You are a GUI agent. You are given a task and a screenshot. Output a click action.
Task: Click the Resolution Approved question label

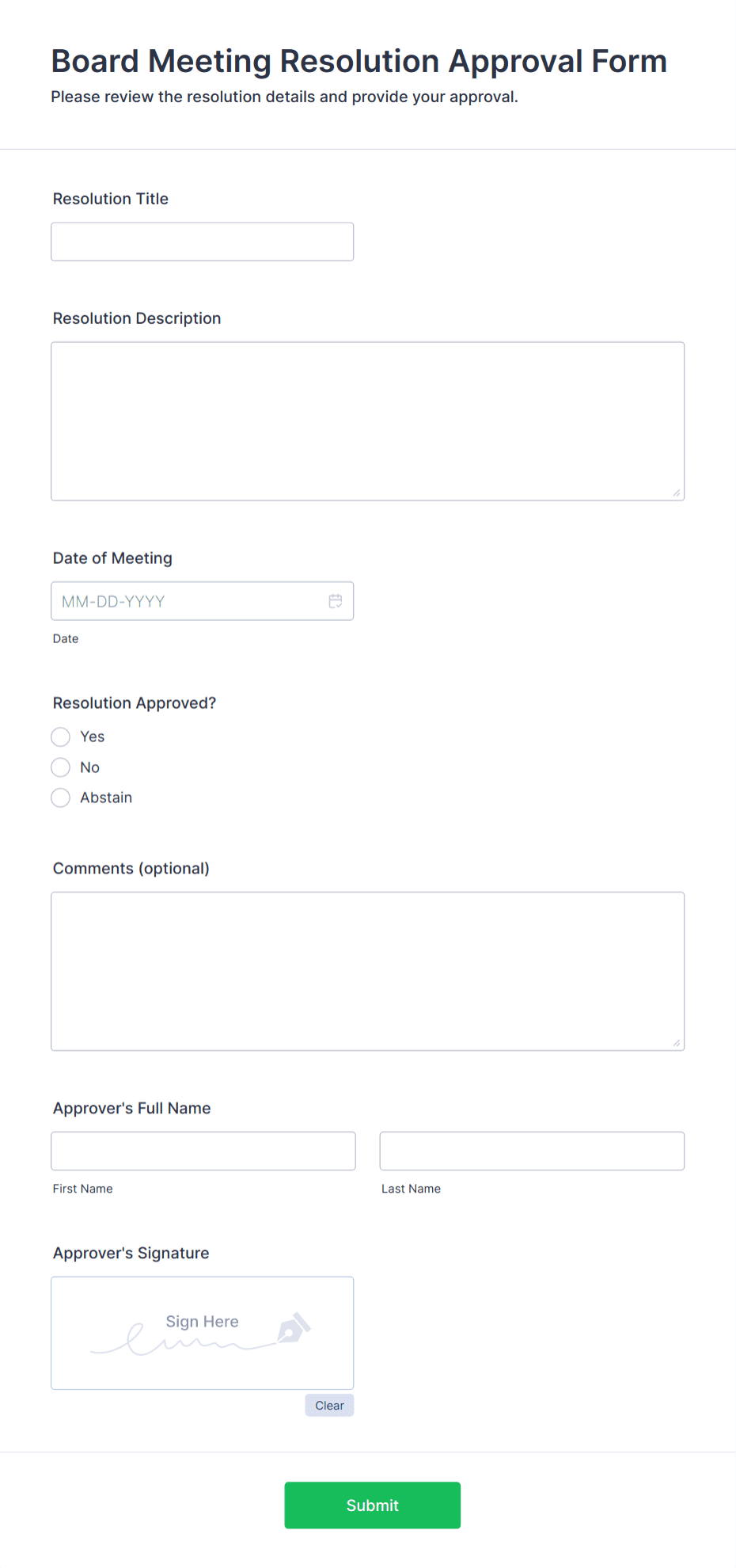[134, 702]
